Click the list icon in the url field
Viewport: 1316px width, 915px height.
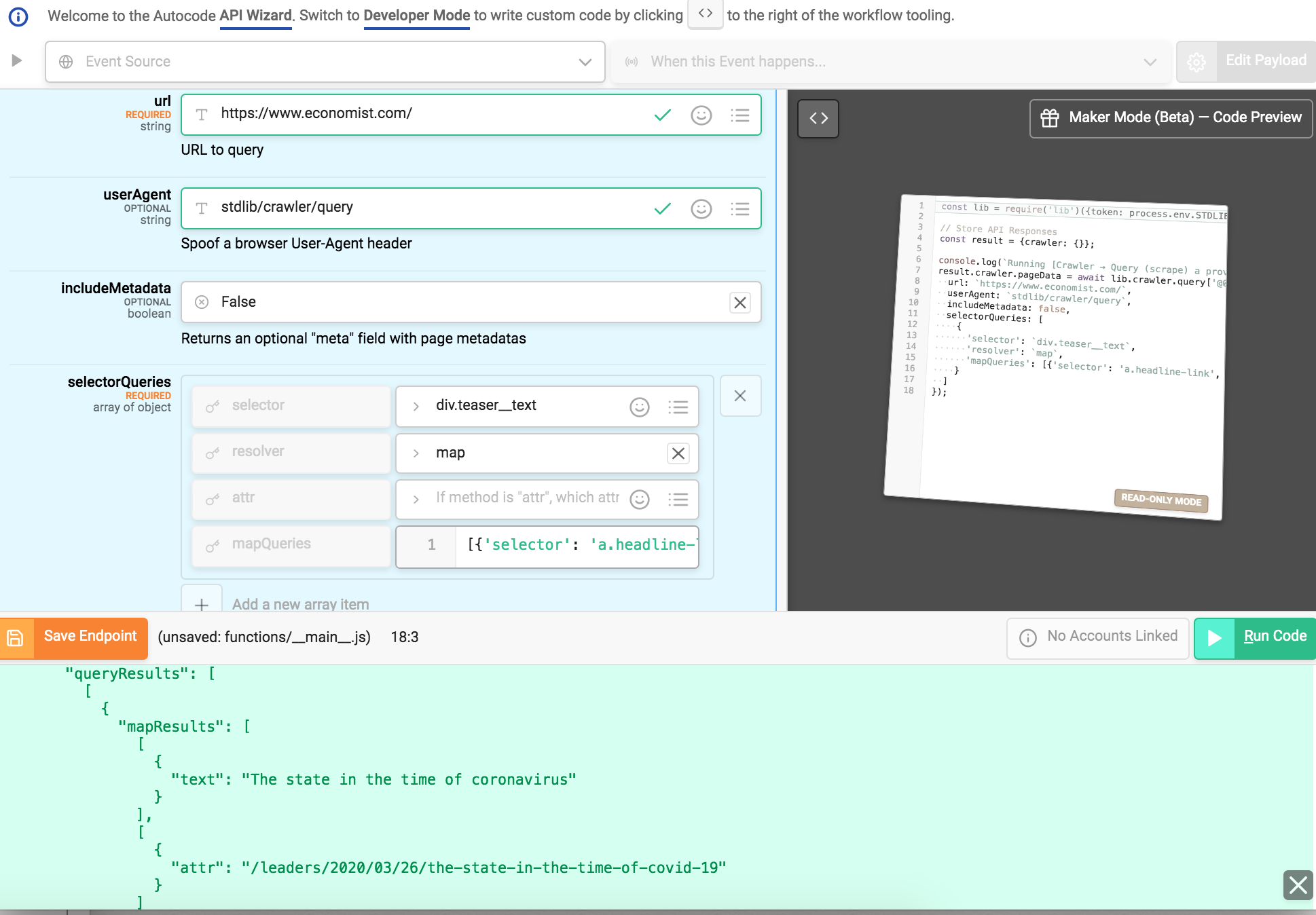click(x=740, y=115)
